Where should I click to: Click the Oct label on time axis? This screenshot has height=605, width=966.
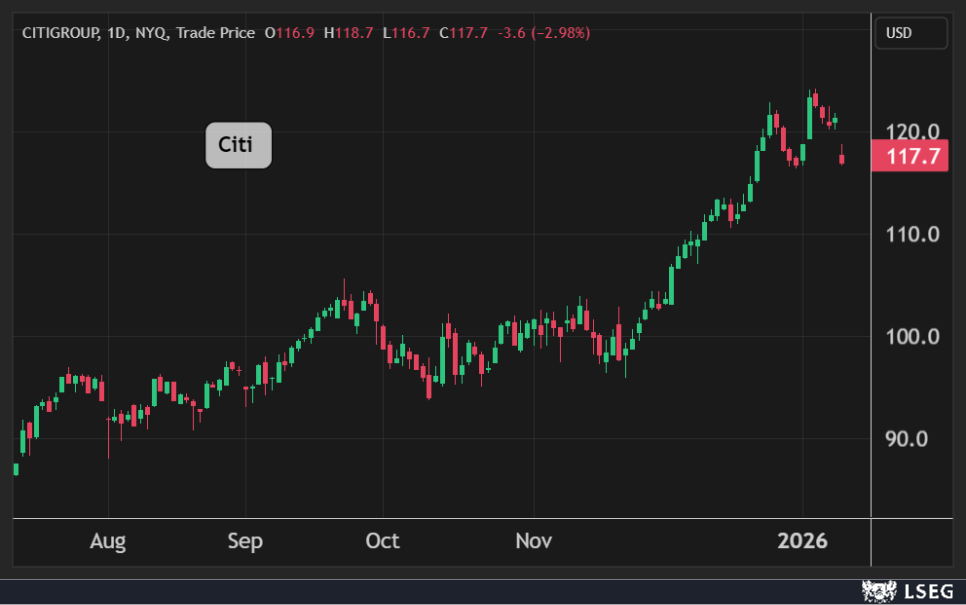382,541
